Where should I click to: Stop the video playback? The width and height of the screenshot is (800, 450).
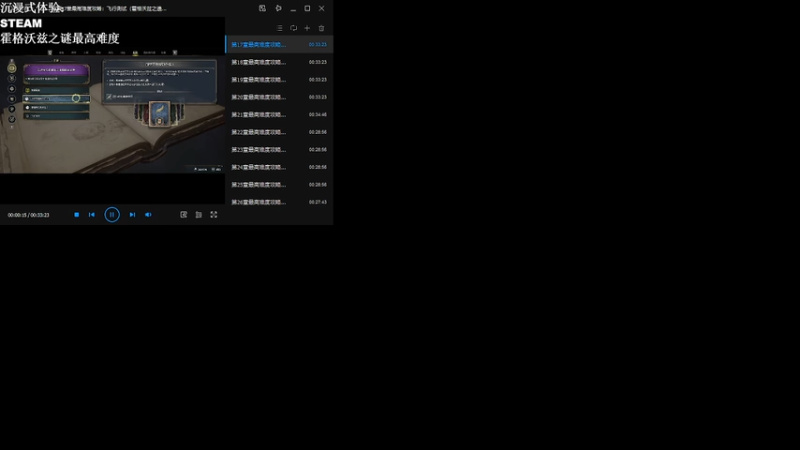[x=77, y=215]
